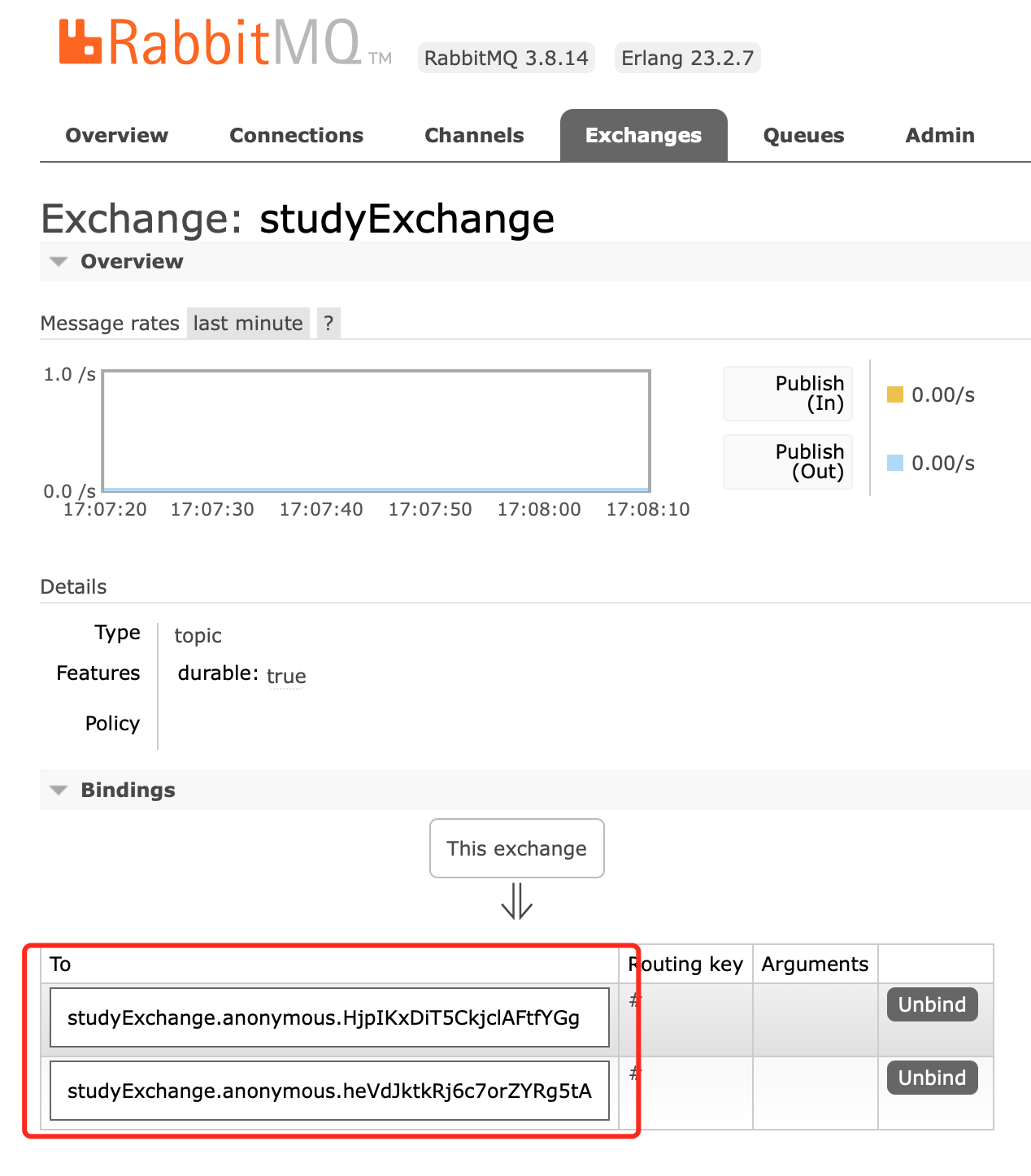Click the RabbitMQ logo
The width and height of the screenshot is (1031, 1176).
point(225,42)
